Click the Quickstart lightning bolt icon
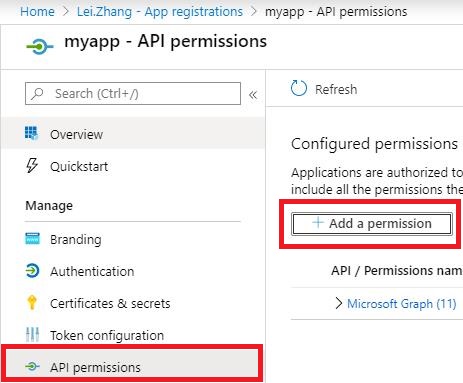463x383 pixels. point(32,165)
